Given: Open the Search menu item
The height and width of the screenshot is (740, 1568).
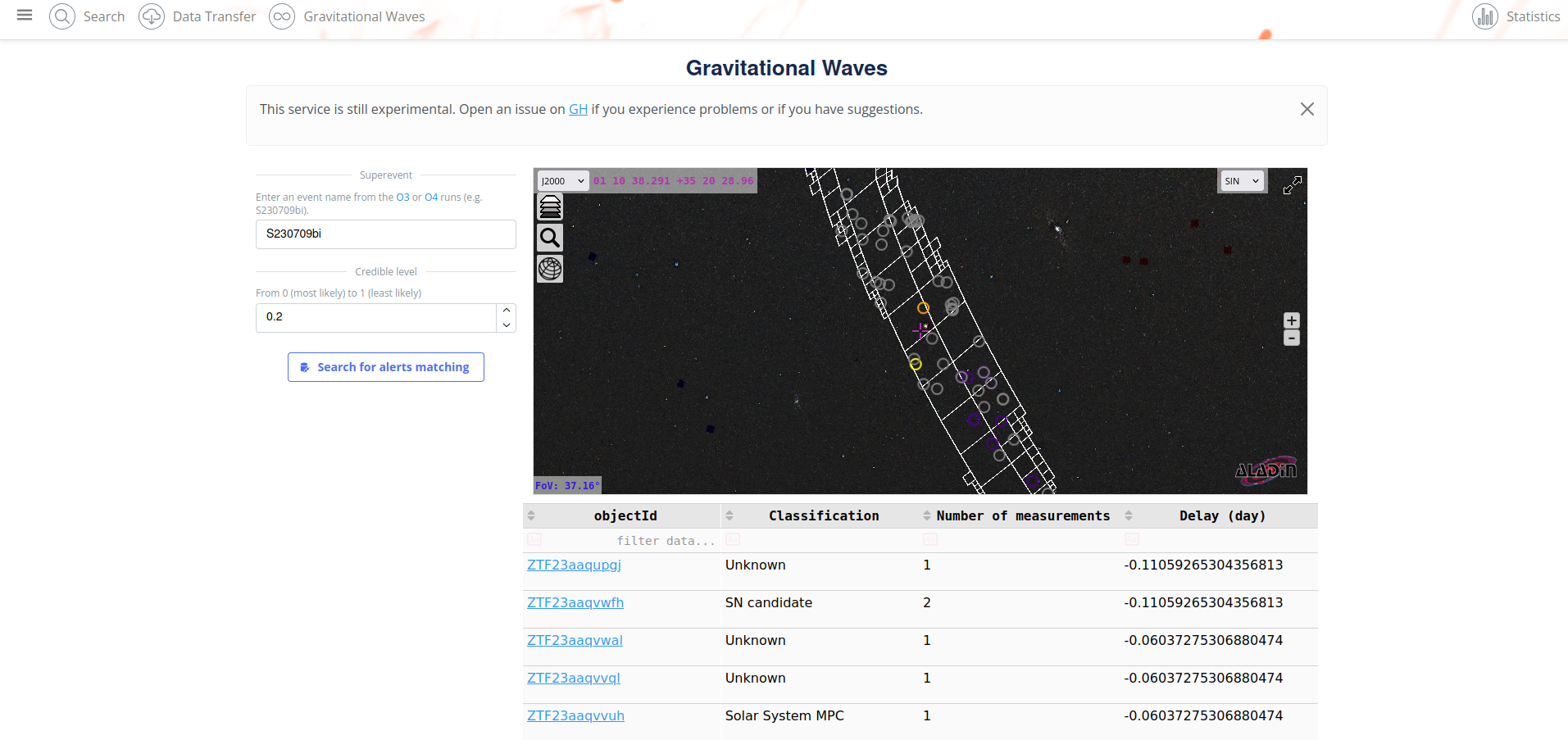Looking at the screenshot, I should pyautogui.click(x=104, y=16).
